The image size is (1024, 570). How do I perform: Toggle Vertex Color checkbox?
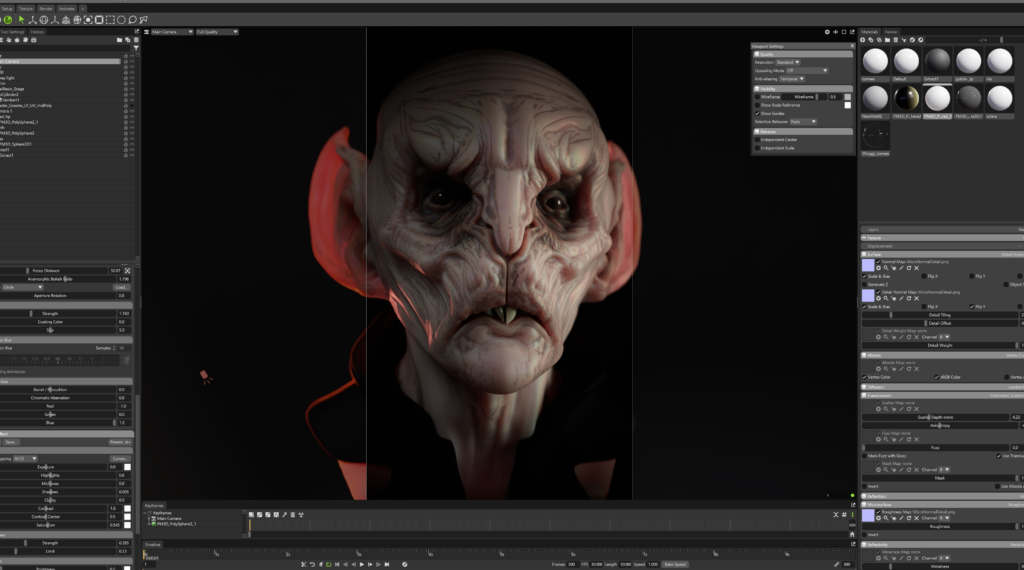865,377
